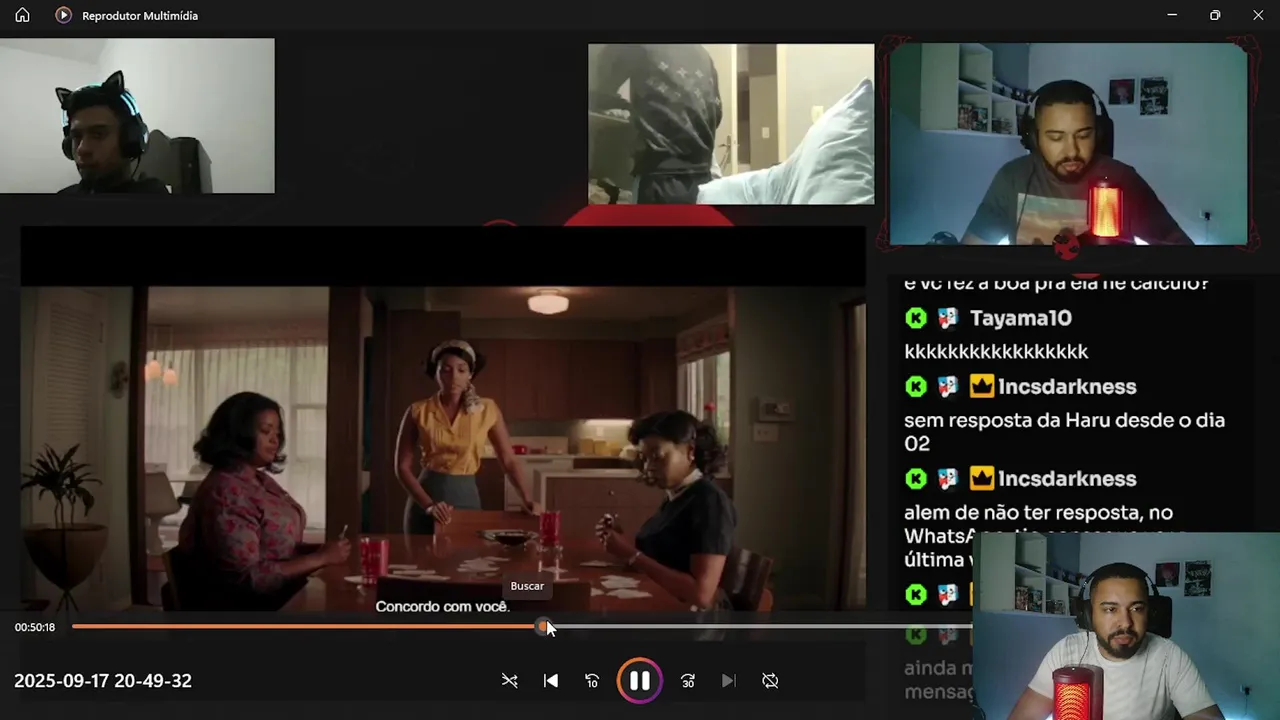This screenshot has height=720, width=1280.
Task: Click the Reprodutor Multimídia app icon
Action: click(x=63, y=15)
